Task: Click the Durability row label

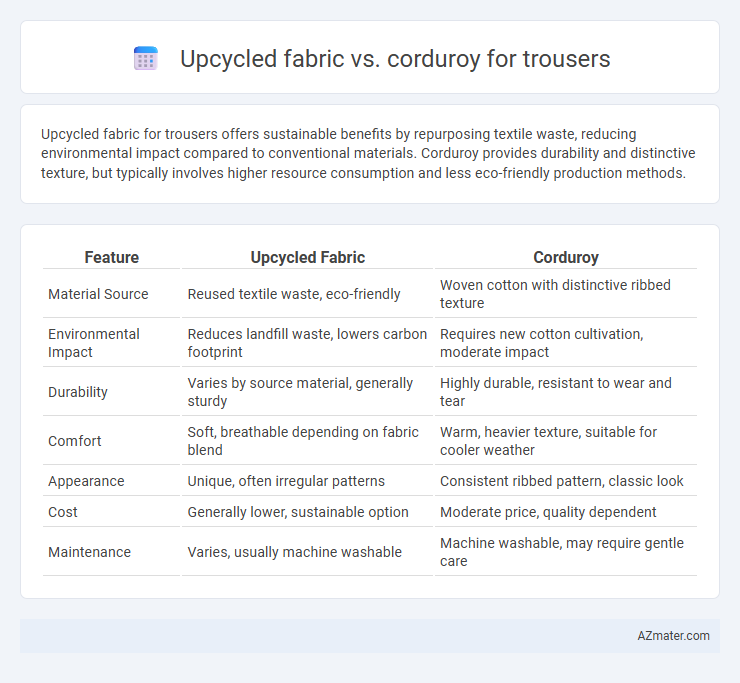Action: (78, 392)
